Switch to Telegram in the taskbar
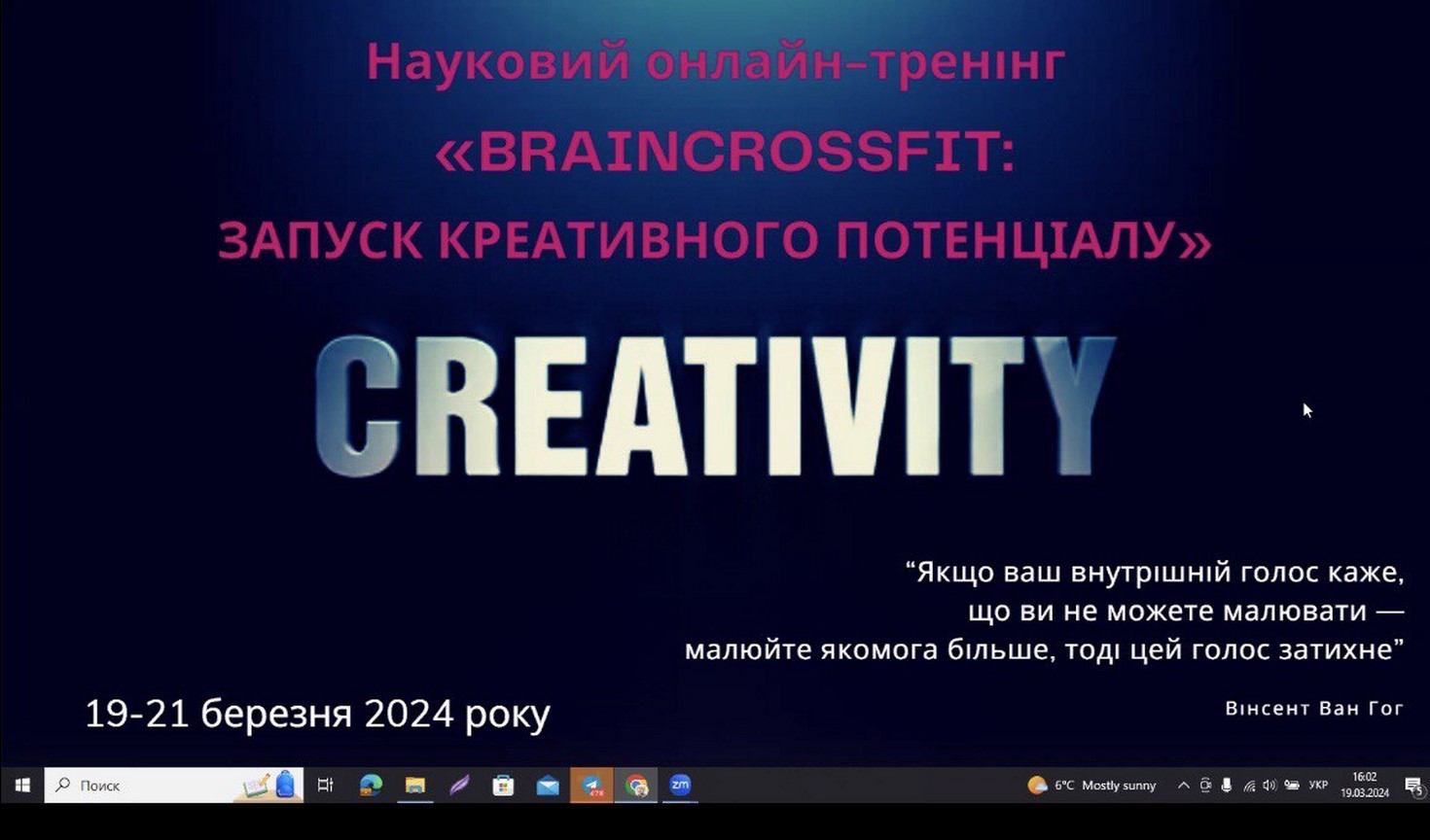Viewport: 1430px width, 840px height. [x=591, y=785]
